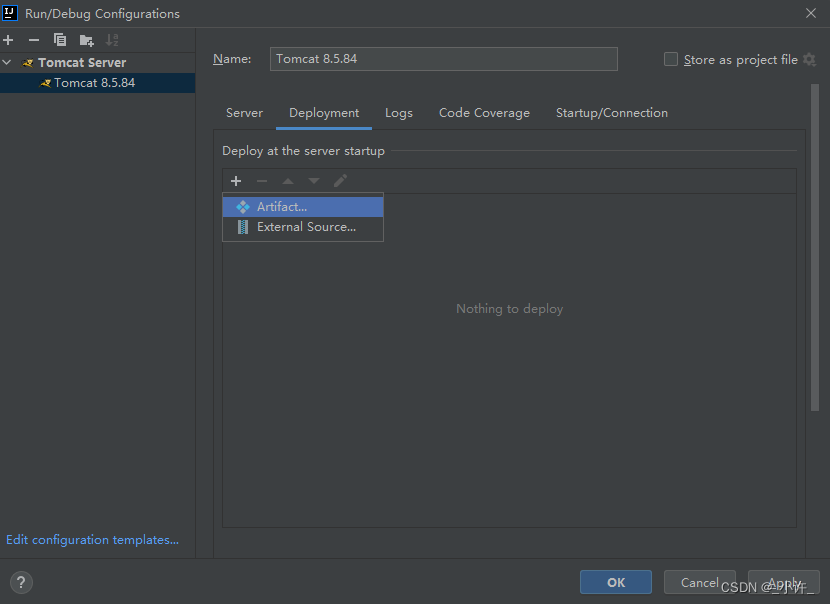Close the Run/Debug Configurations dialog
The image size is (830, 604).
[x=811, y=13]
